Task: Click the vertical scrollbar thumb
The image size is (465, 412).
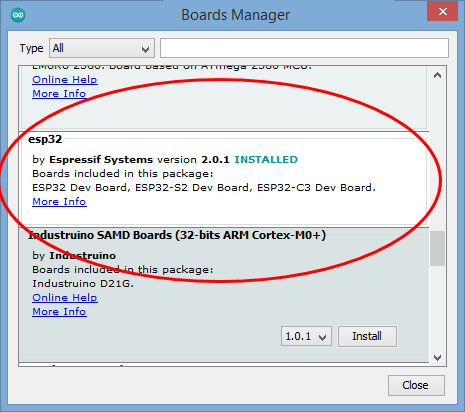Action: pos(437,249)
